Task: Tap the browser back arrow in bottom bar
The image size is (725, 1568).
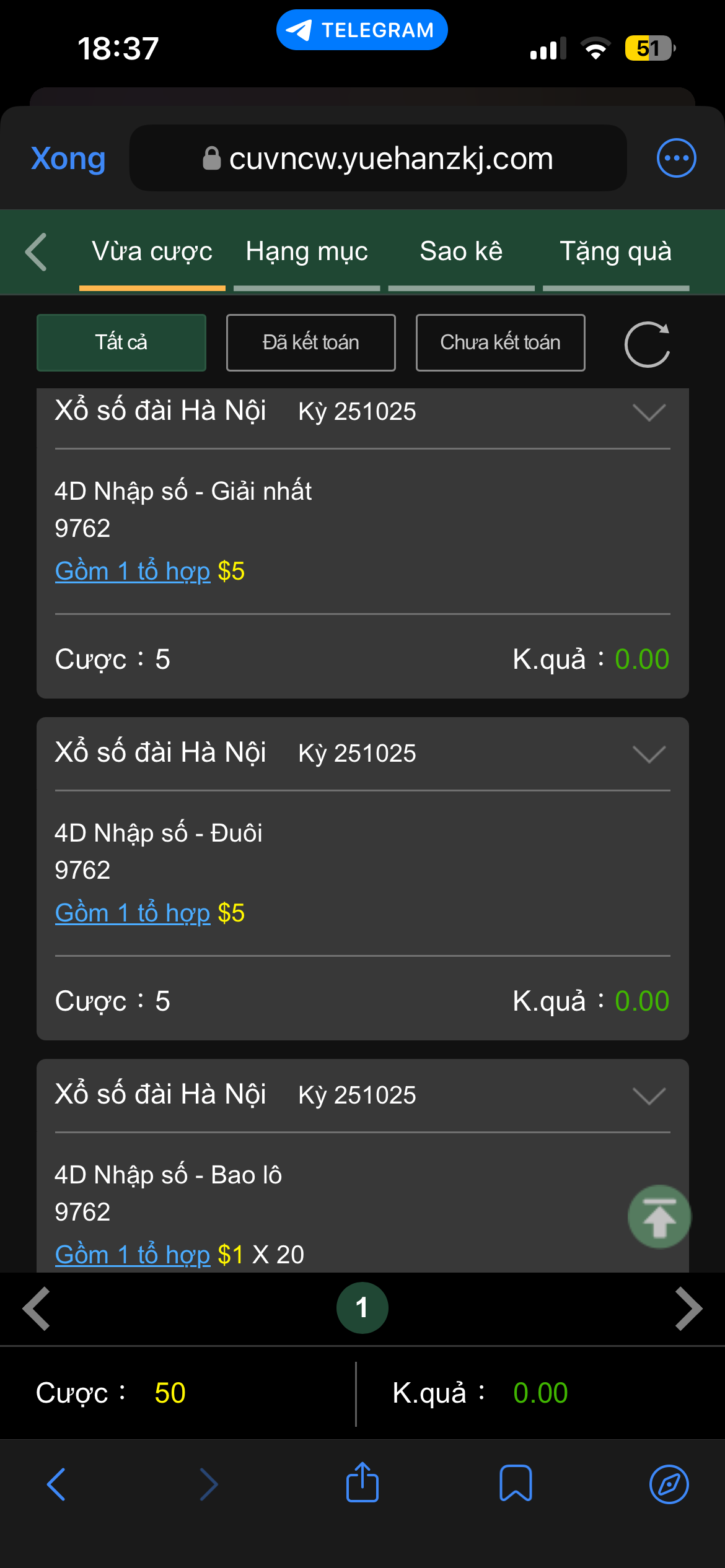Action: pyautogui.click(x=56, y=1484)
